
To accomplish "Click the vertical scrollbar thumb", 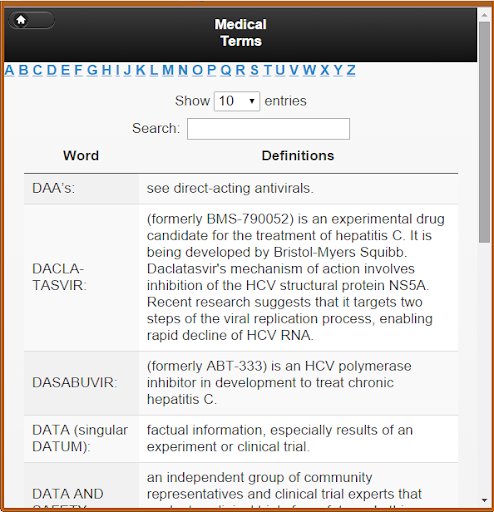I will pyautogui.click(x=484, y=132).
